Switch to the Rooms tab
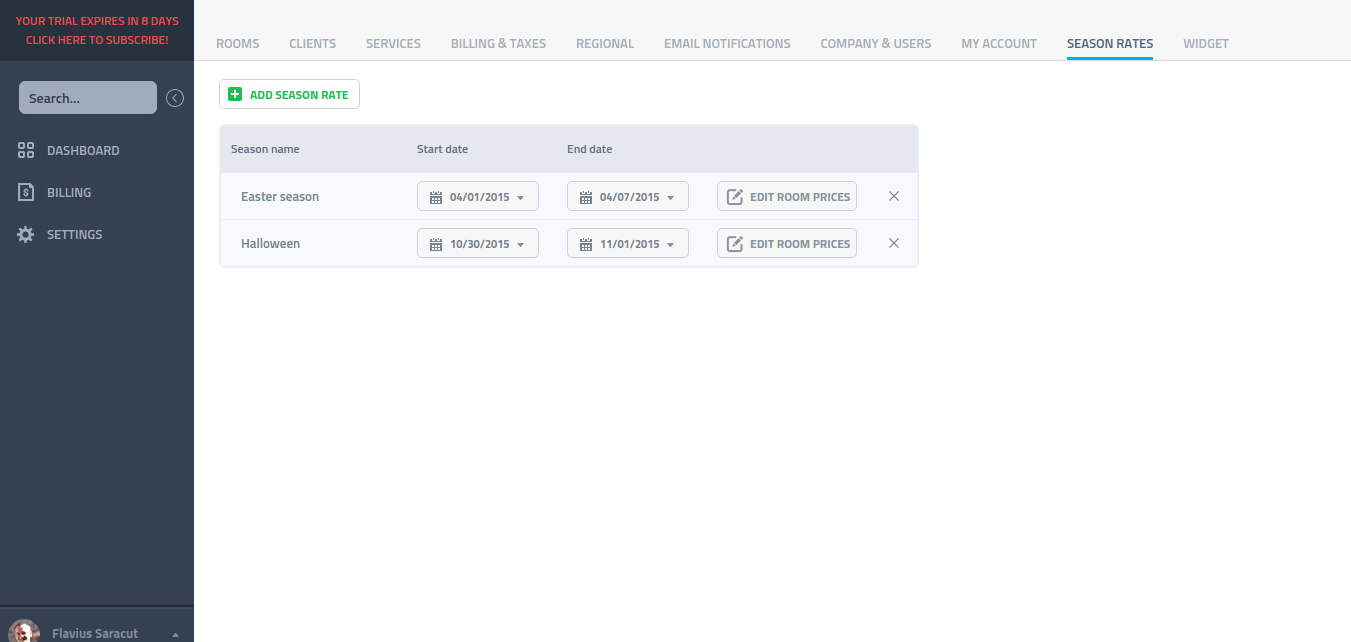 click(237, 44)
